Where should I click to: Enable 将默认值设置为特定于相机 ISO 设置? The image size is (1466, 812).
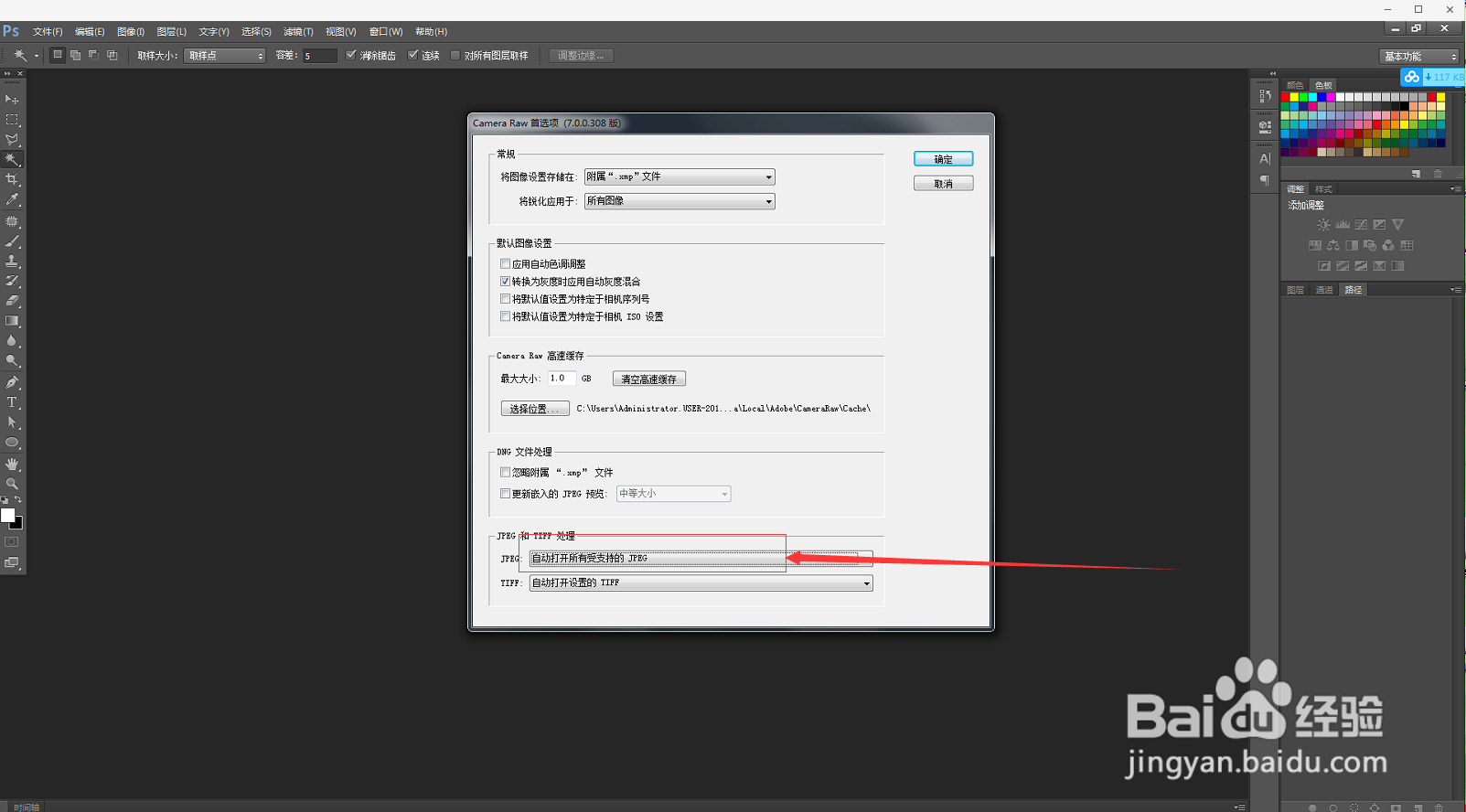click(505, 315)
